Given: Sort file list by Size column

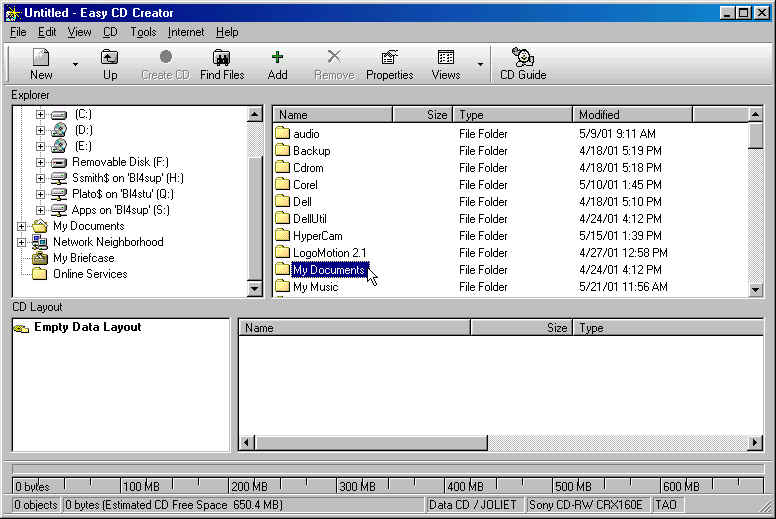Looking at the screenshot, I should coord(423,115).
